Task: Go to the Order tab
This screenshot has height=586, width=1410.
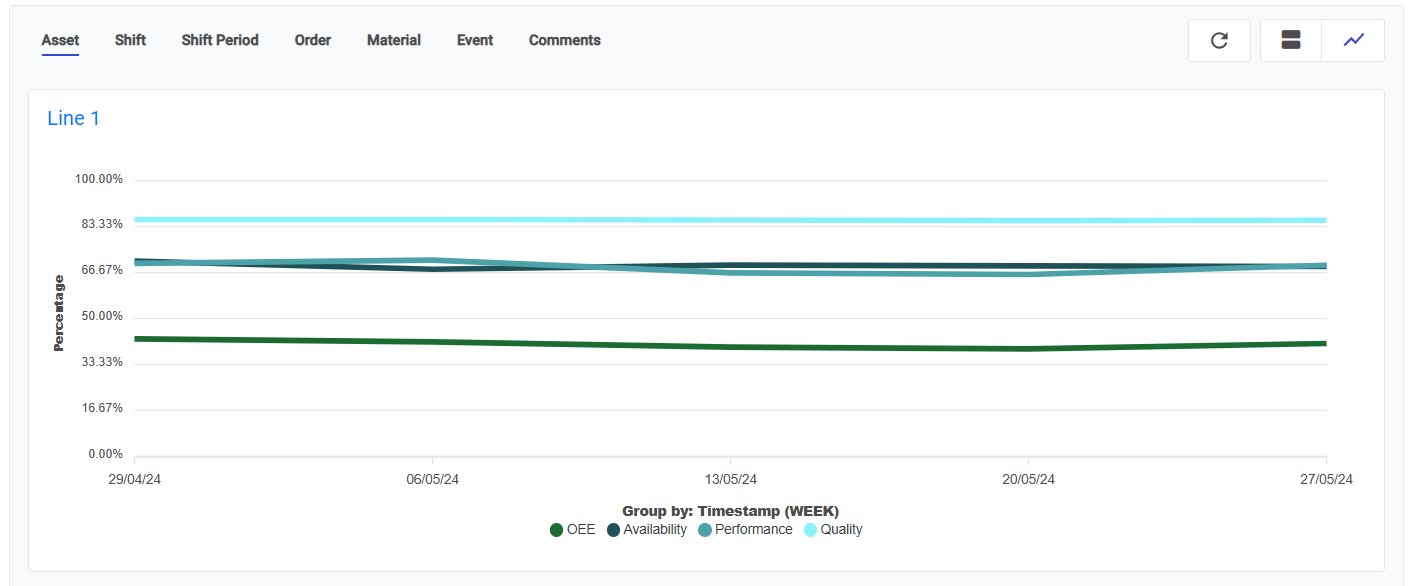Action: (x=312, y=41)
